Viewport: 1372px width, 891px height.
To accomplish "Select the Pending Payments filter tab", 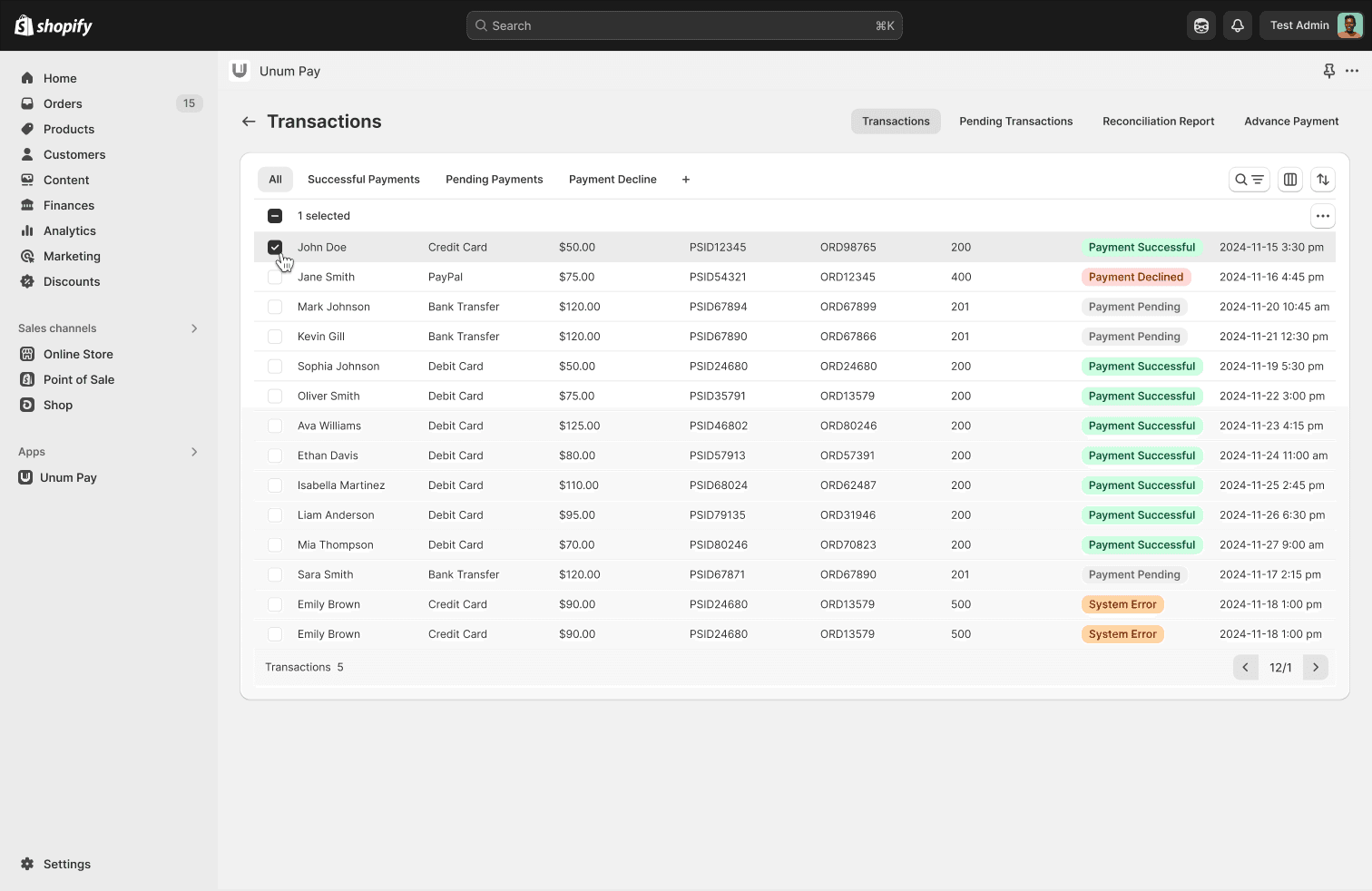I will point(494,180).
